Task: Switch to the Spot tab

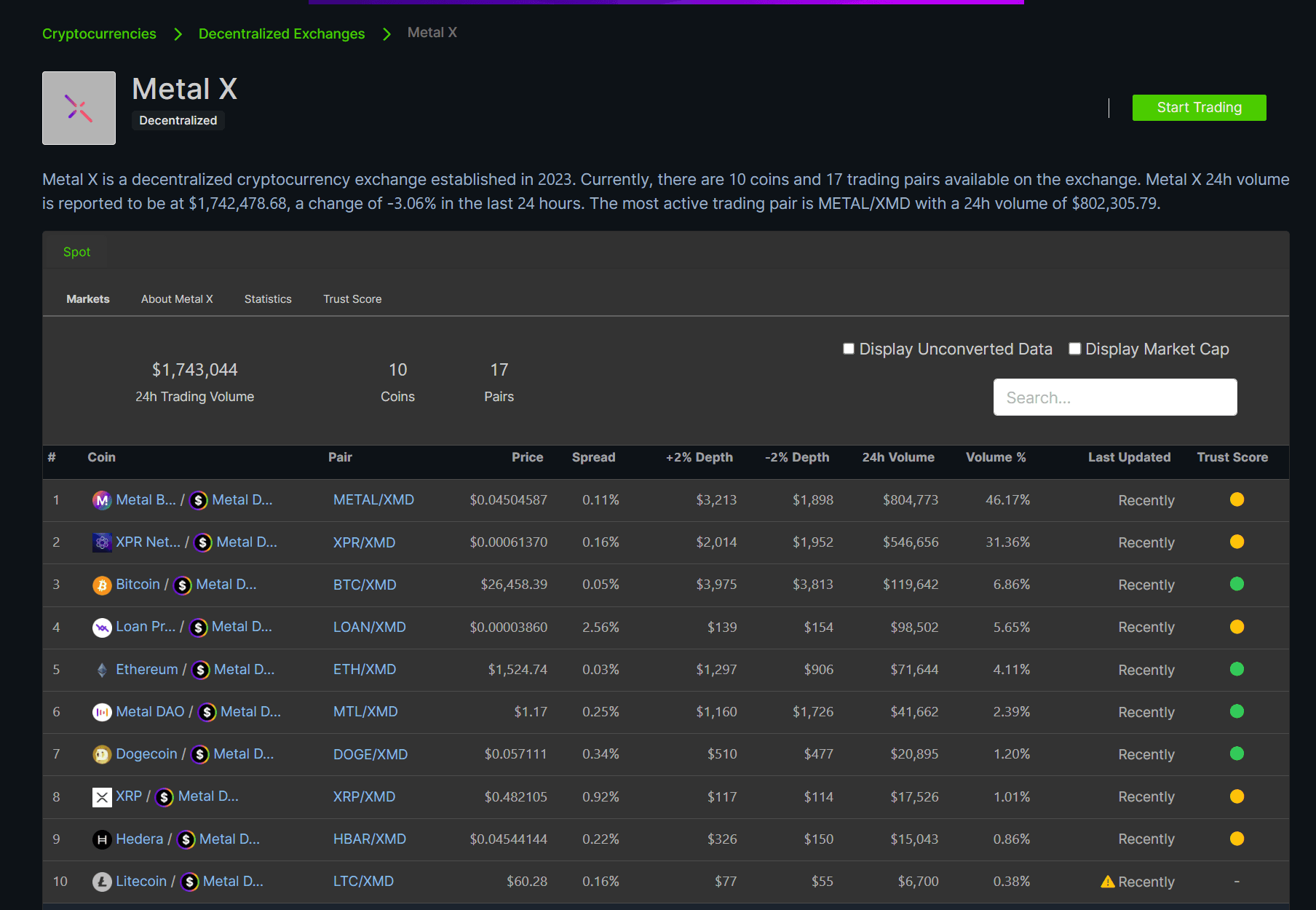Action: (x=76, y=252)
